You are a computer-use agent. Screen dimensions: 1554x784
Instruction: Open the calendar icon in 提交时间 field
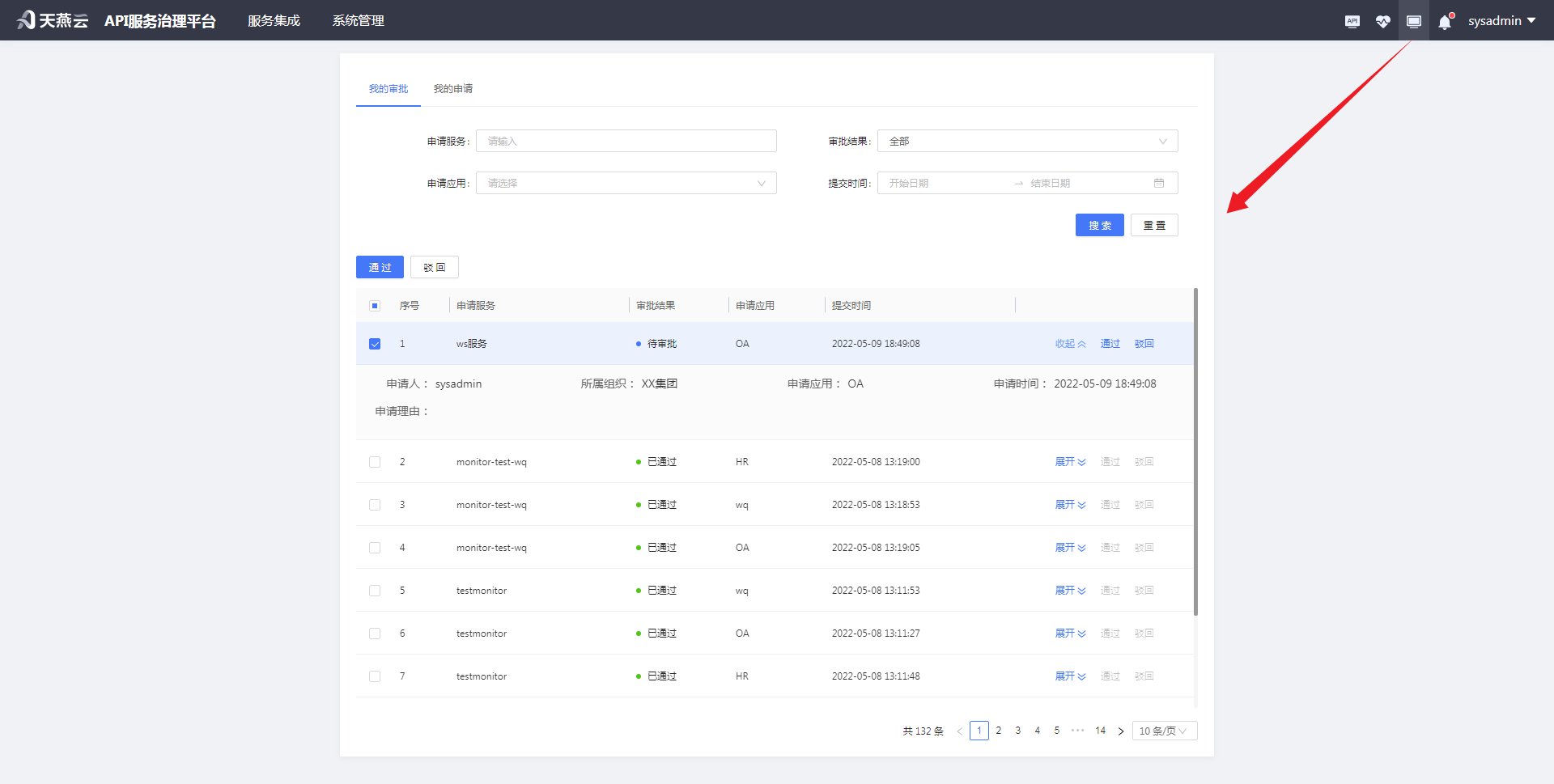pos(1159,183)
